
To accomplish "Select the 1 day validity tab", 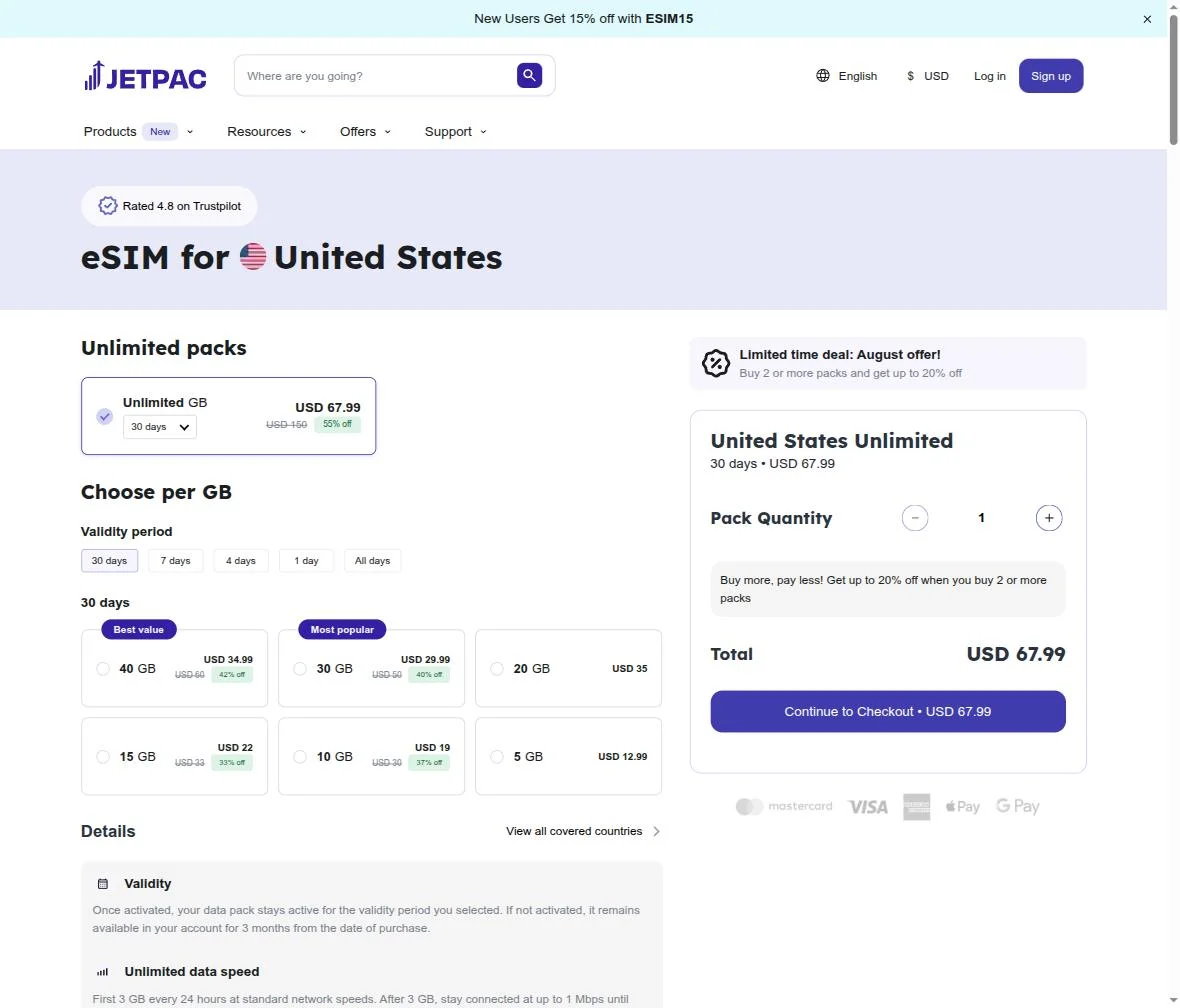I will 306,561.
